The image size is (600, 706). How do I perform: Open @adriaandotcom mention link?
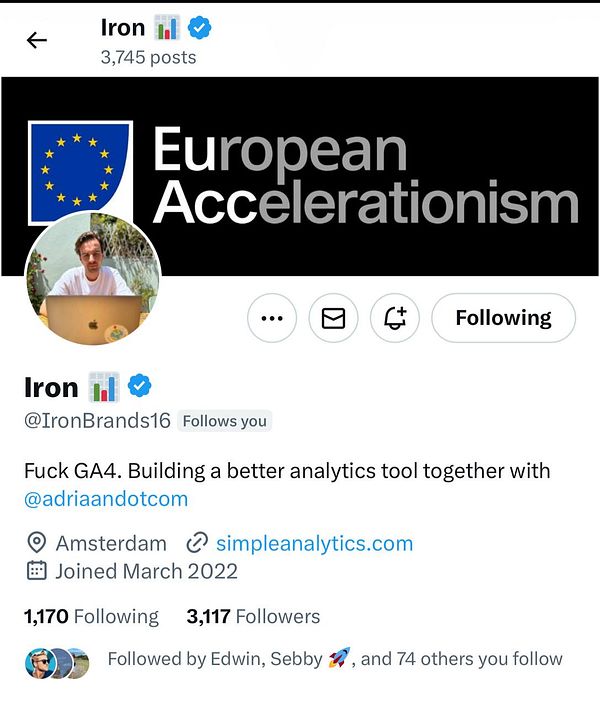[x=106, y=498]
